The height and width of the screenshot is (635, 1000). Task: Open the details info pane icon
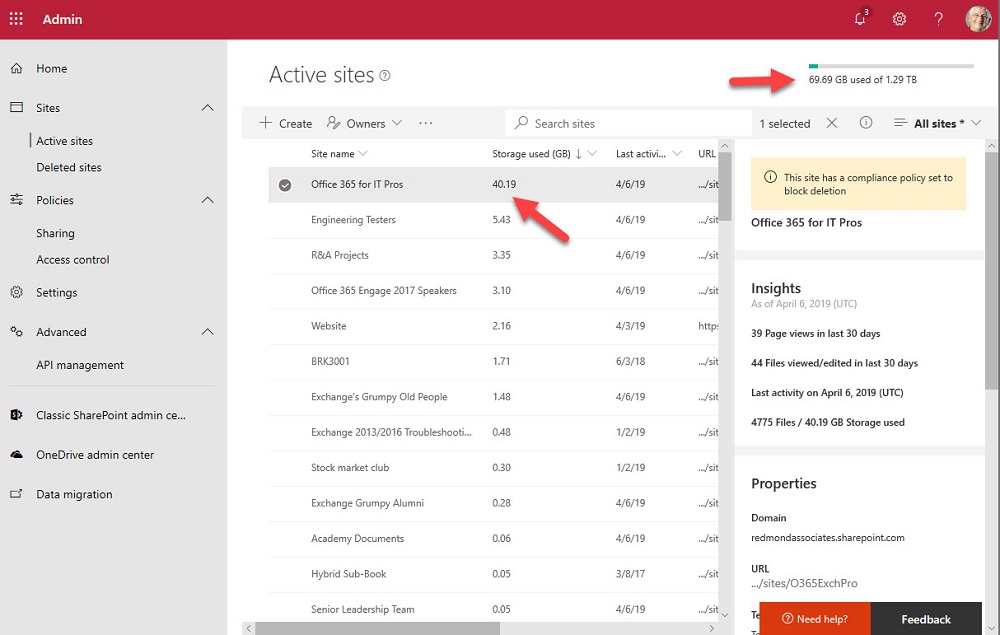[x=866, y=123]
